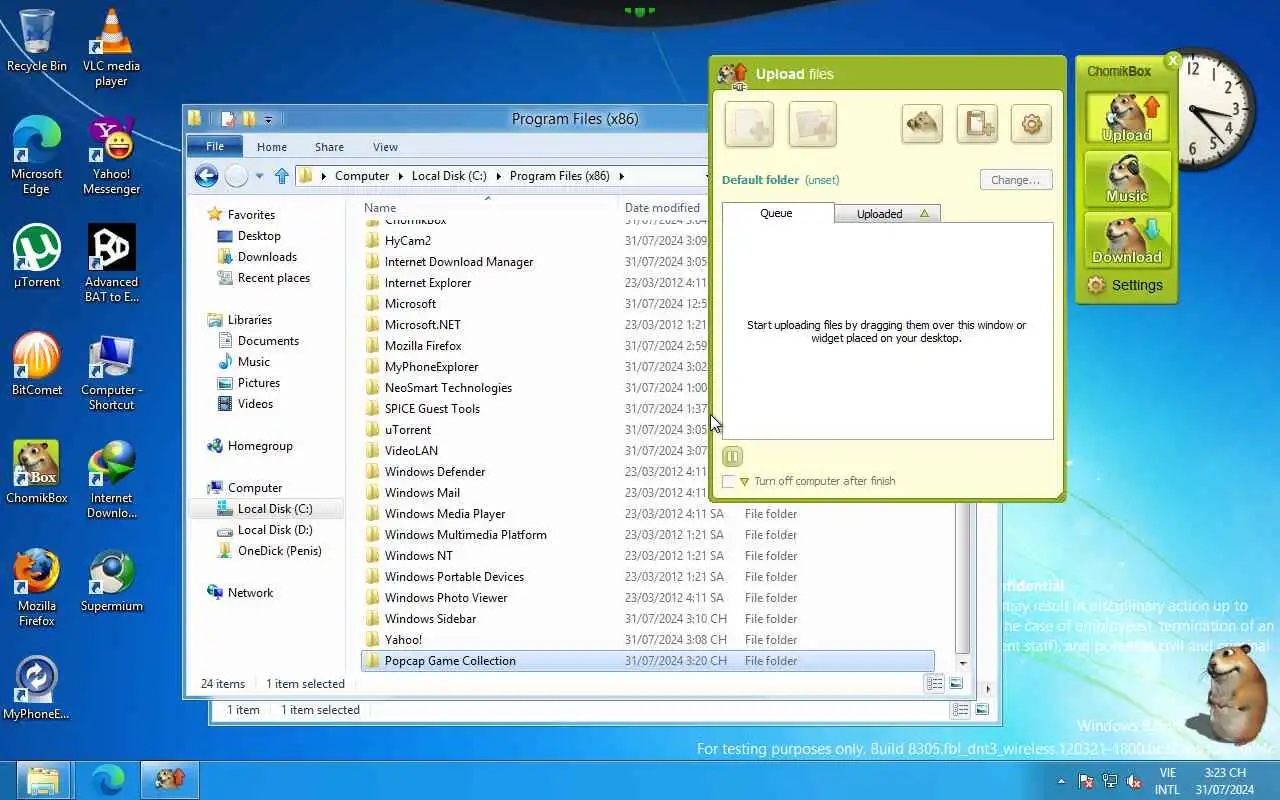Select Homegroup in navigation pane
This screenshot has width=1280, height=800.
tap(260, 446)
